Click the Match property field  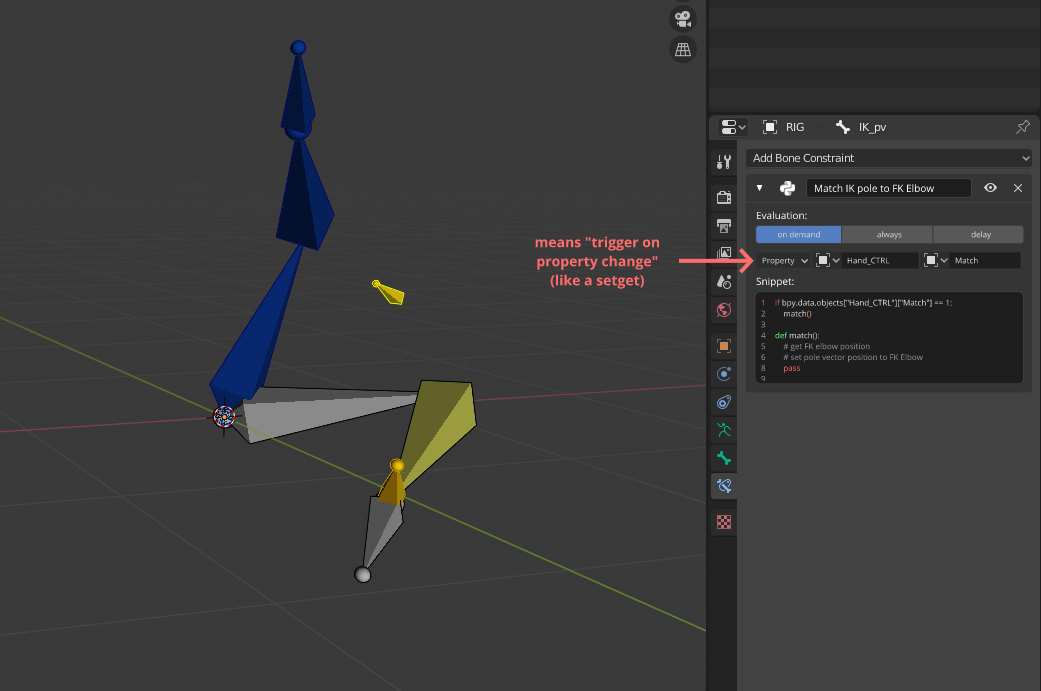tap(985, 261)
